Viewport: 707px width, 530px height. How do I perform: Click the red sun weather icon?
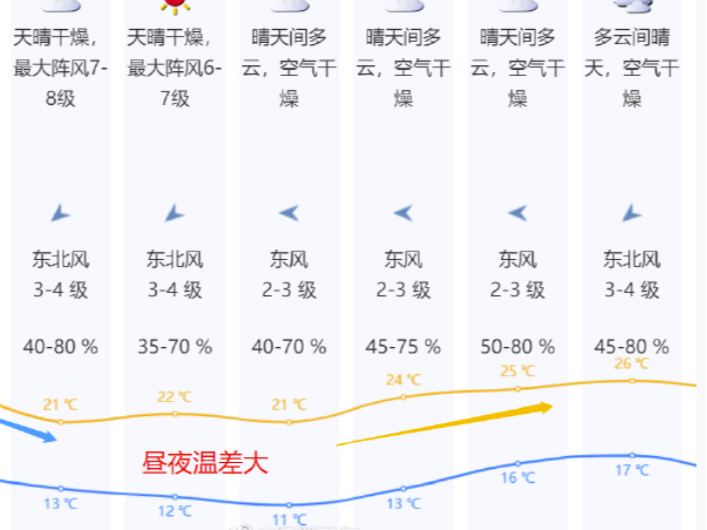[175, 6]
